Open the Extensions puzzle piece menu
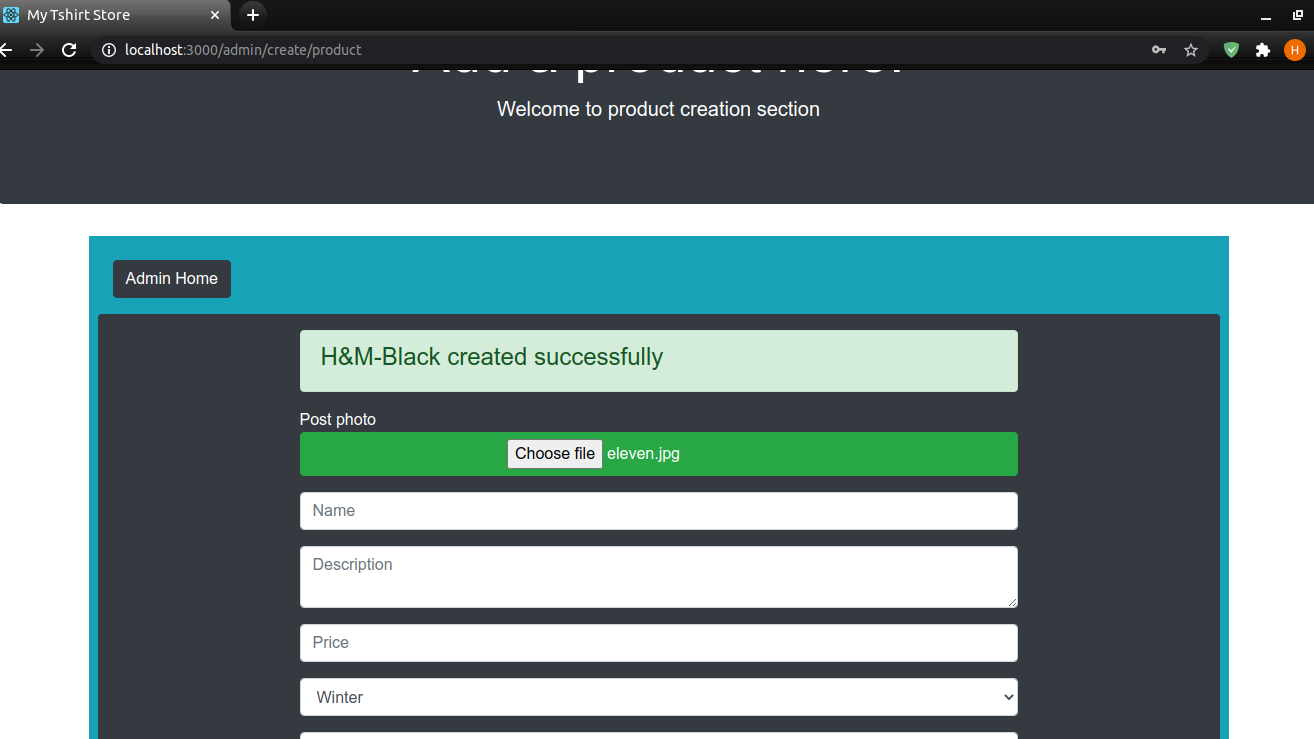Screen dimensions: 1314x739 click(1263, 50)
